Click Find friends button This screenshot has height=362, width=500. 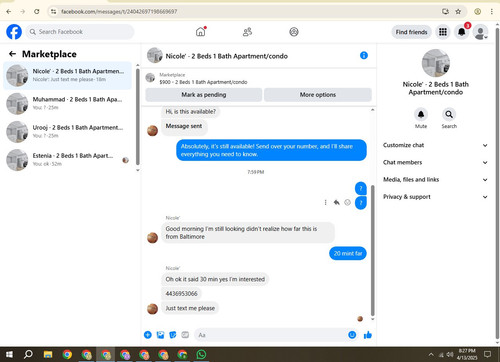411,32
